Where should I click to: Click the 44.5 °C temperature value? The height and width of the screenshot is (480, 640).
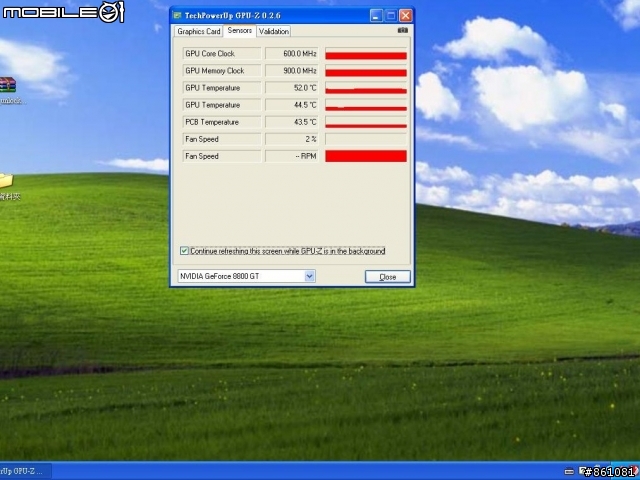[x=291, y=105]
